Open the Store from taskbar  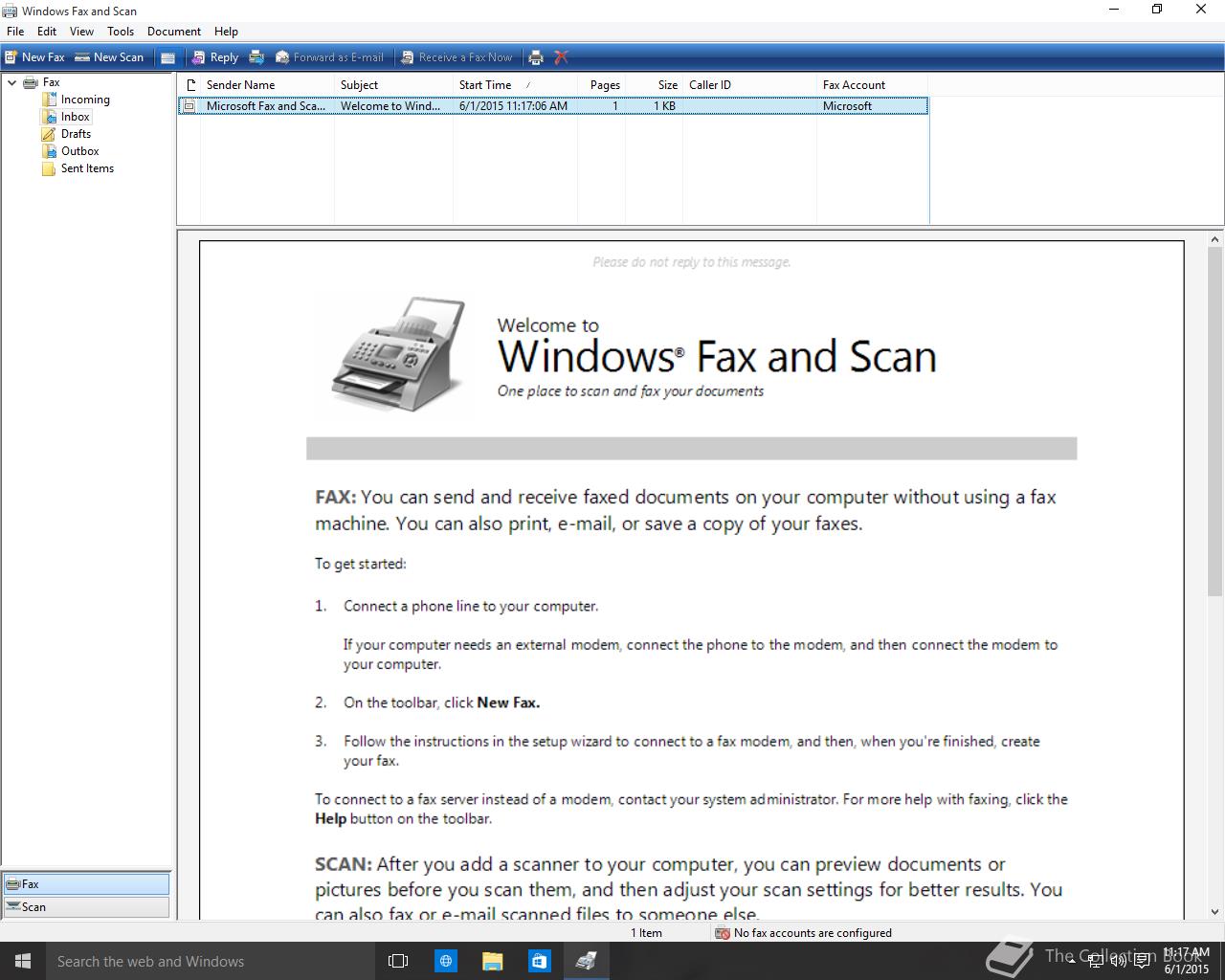pyautogui.click(x=539, y=961)
